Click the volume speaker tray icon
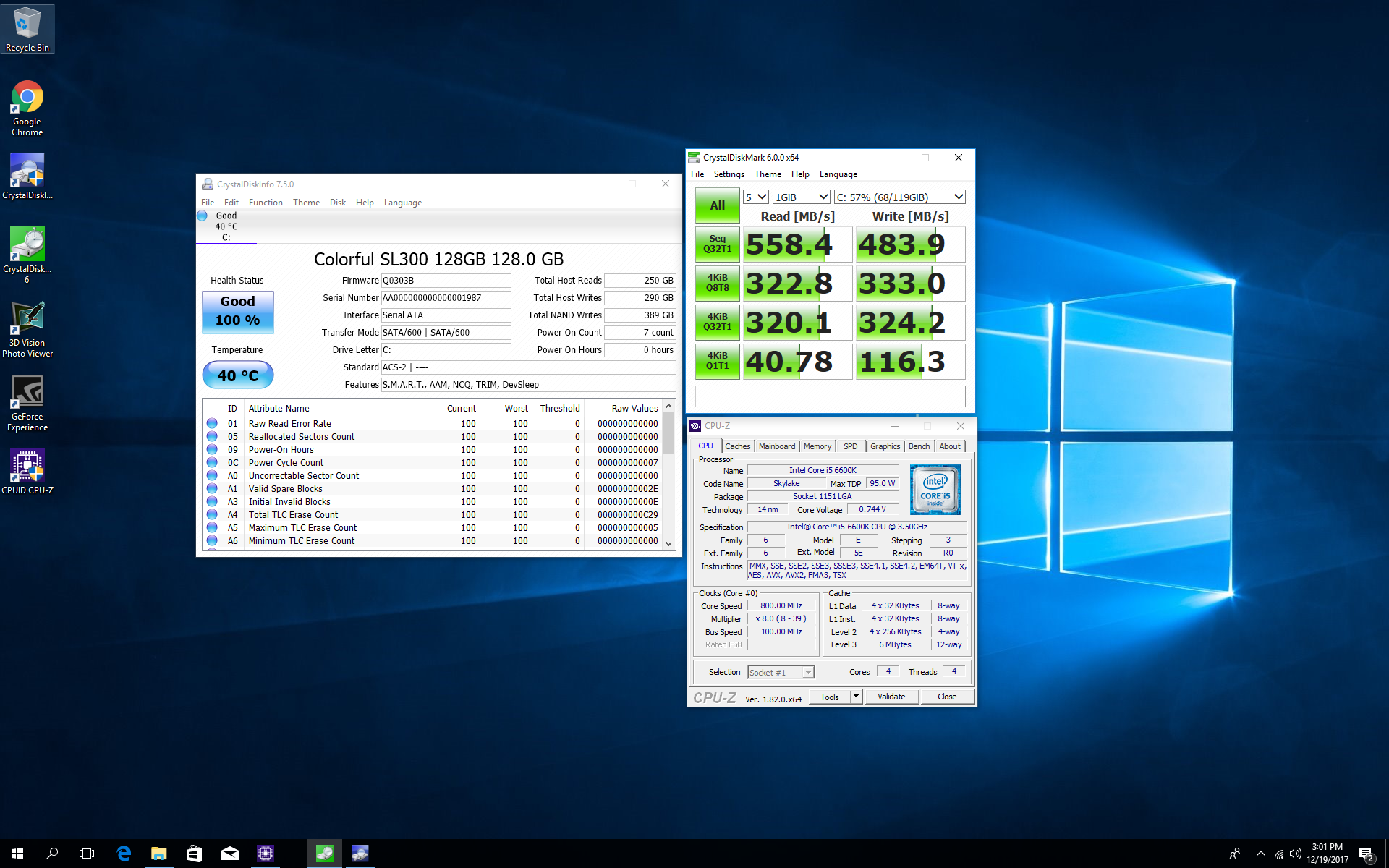1389x868 pixels. coord(1296,854)
